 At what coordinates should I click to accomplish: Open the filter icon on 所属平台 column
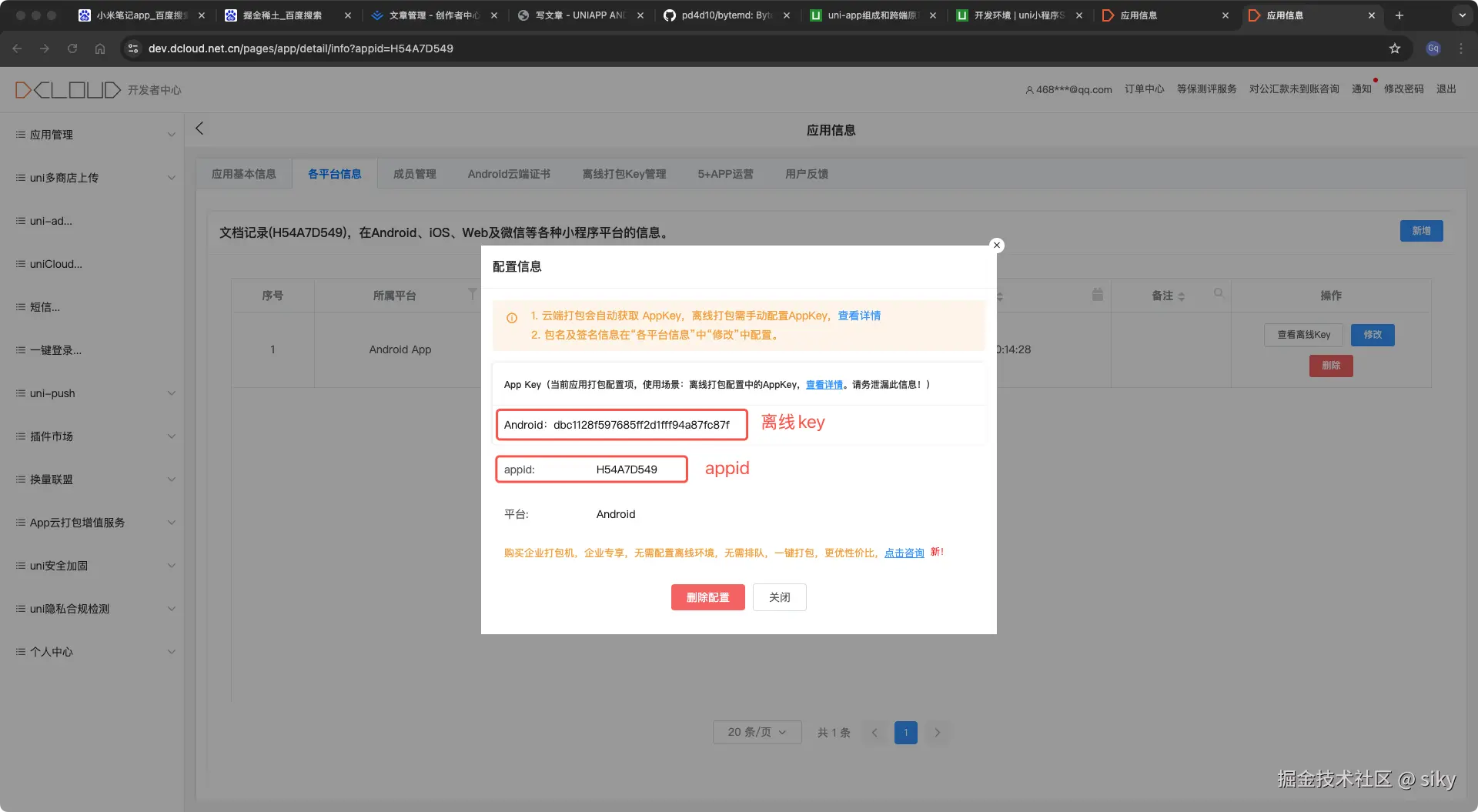[x=473, y=294]
